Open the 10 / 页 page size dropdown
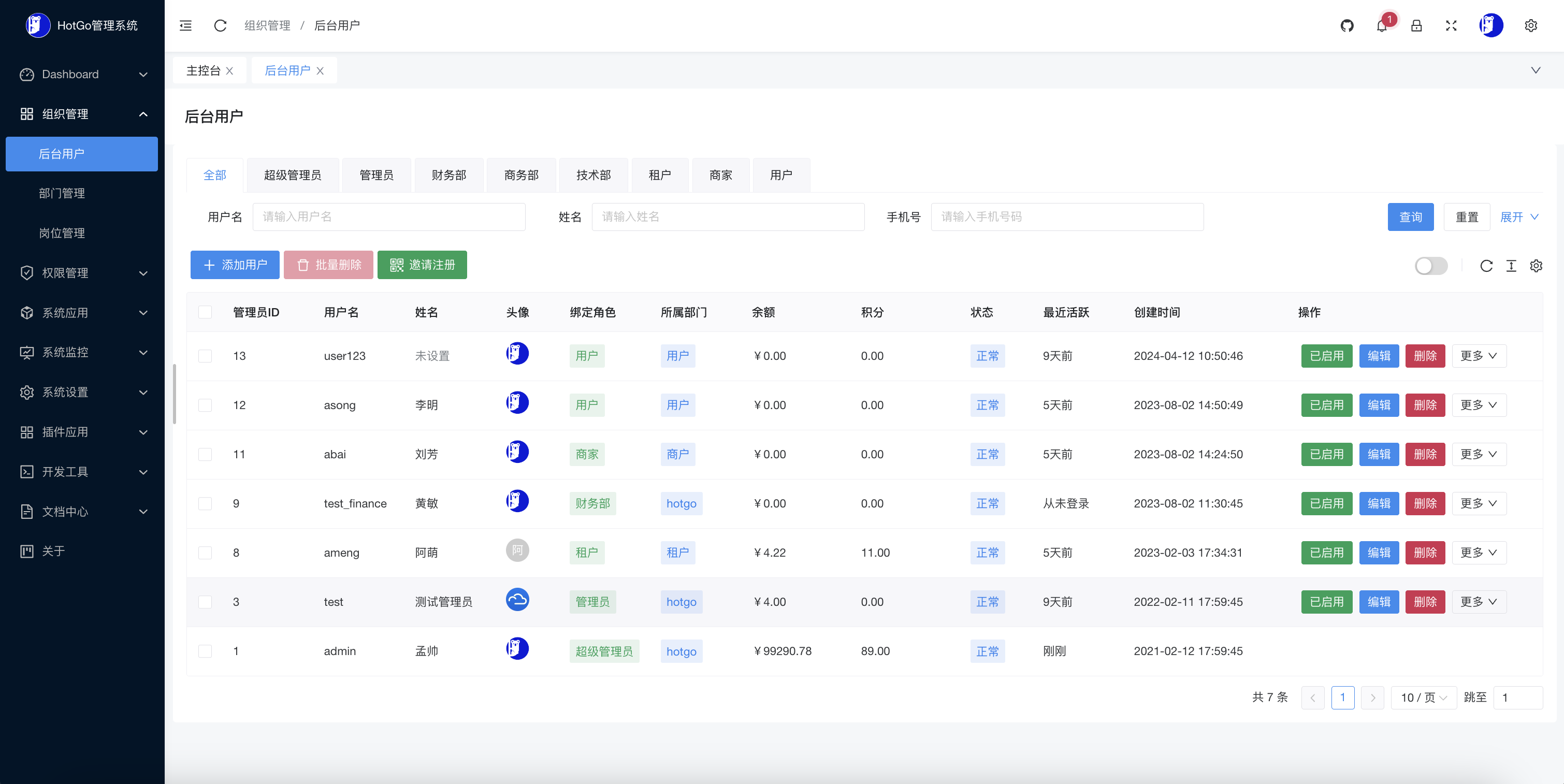Screen dimensions: 1564x784 [x=1424, y=698]
